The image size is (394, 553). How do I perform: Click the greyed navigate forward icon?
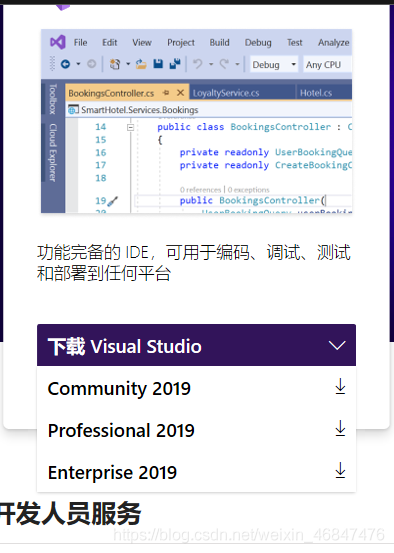[91, 64]
